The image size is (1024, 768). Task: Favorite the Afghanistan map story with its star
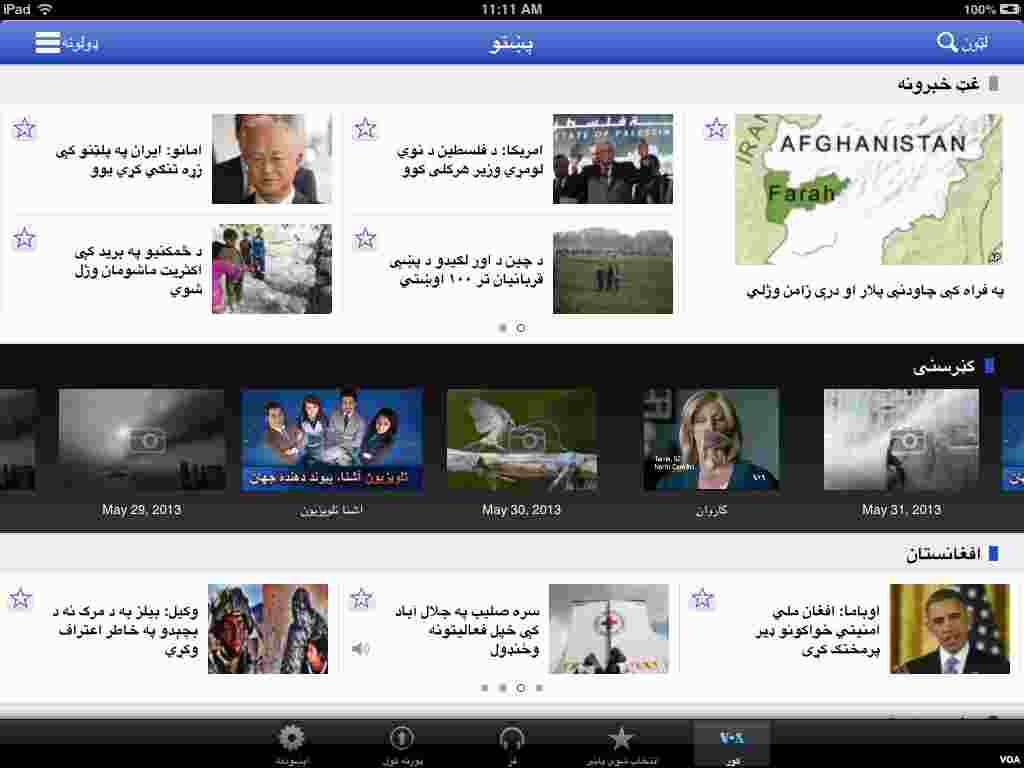(716, 128)
